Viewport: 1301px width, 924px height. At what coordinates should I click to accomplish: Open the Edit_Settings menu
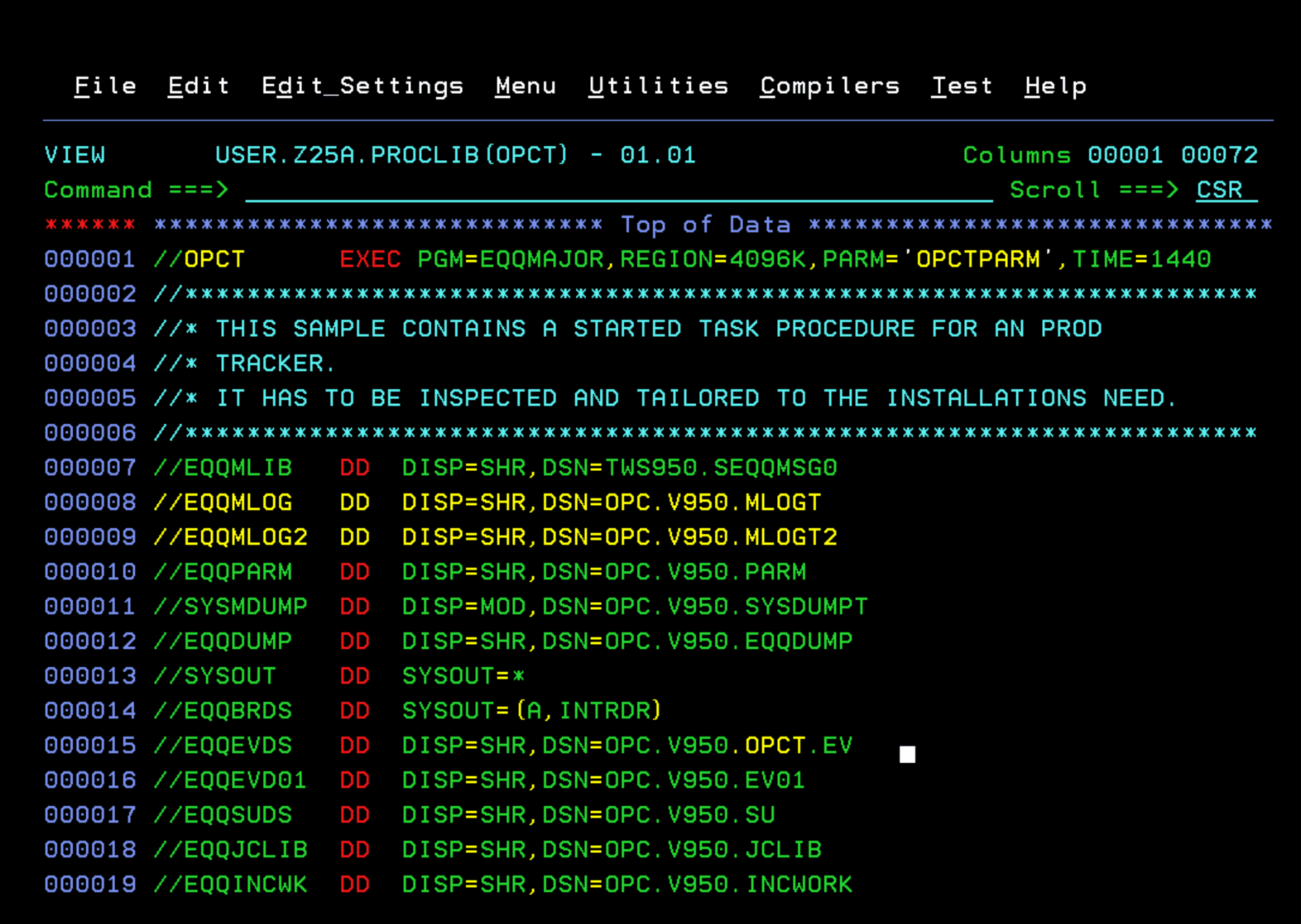pyautogui.click(x=363, y=85)
